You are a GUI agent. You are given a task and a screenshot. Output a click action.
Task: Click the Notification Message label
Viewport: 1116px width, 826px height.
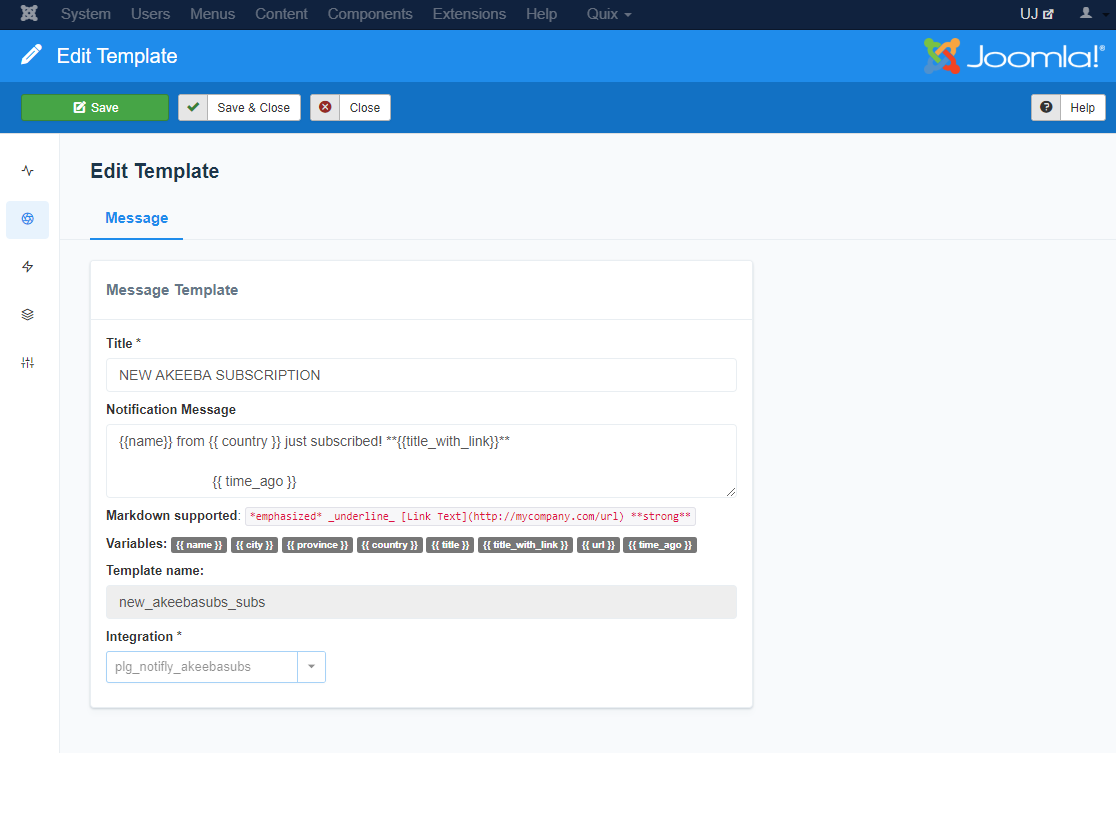pyautogui.click(x=171, y=410)
